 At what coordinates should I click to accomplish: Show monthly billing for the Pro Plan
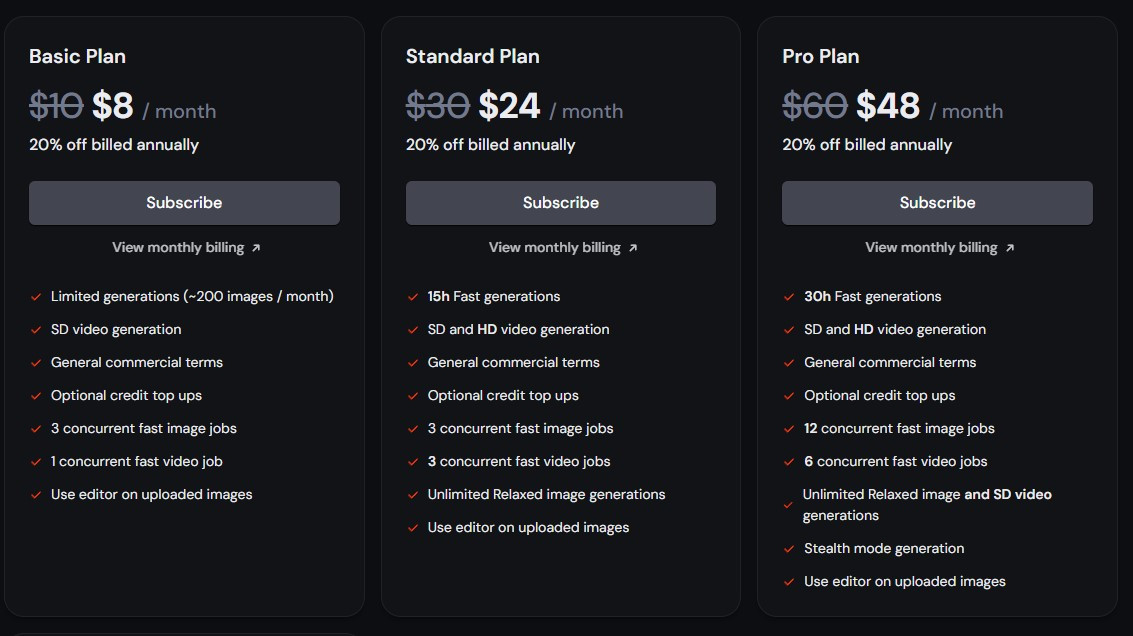[x=931, y=248]
